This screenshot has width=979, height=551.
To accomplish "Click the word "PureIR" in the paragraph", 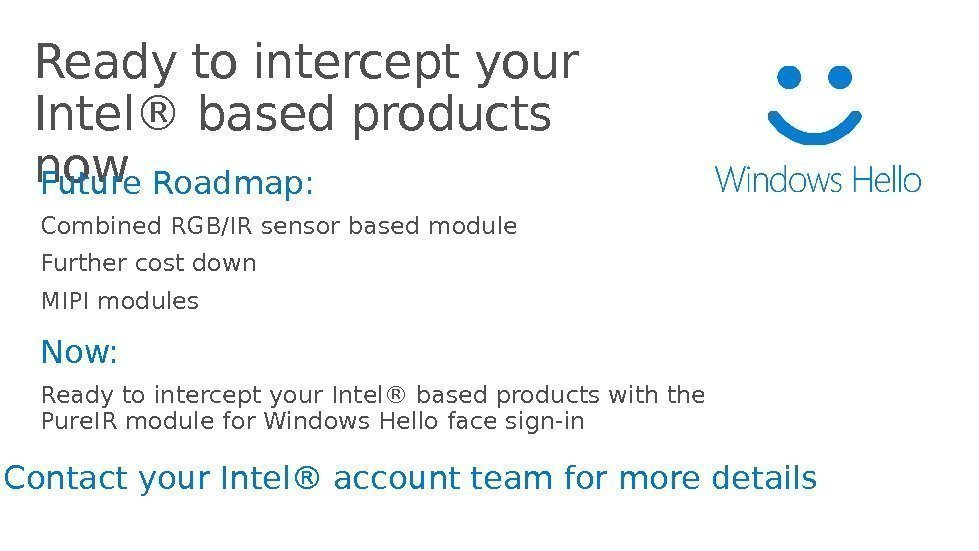I will pyautogui.click(x=73, y=421).
